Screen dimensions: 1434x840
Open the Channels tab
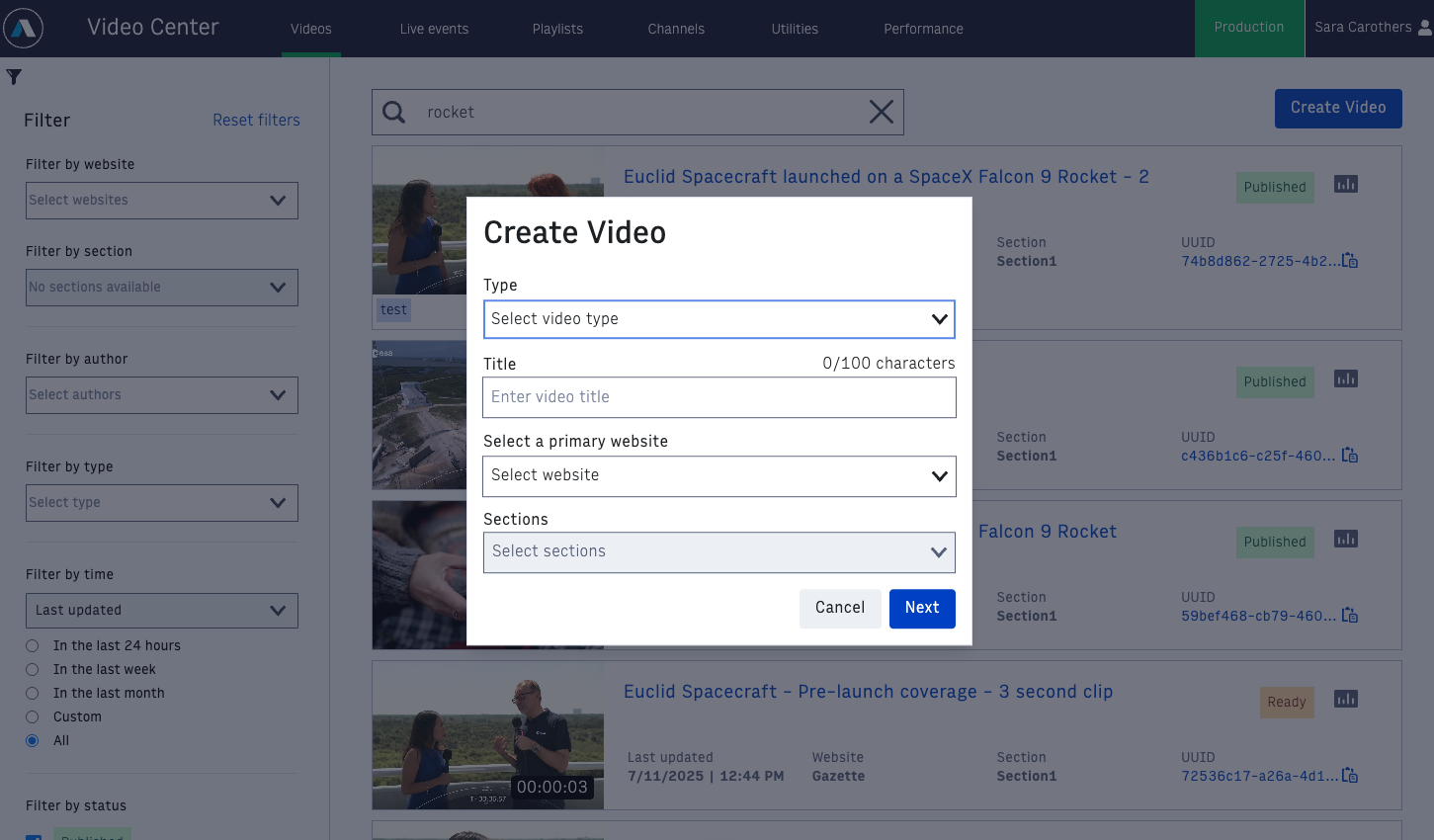(676, 29)
